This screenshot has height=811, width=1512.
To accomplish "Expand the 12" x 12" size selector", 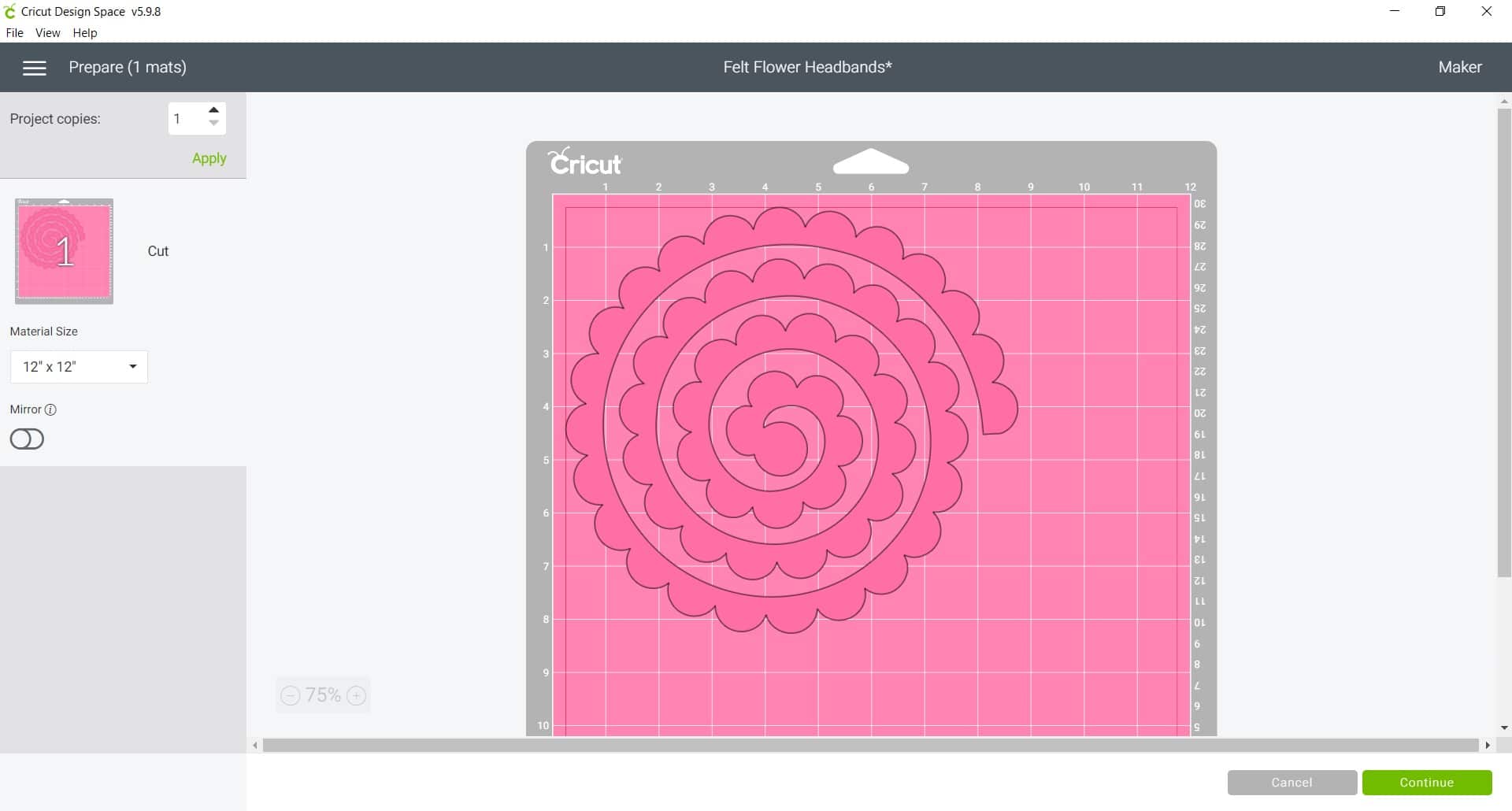I will click(x=78, y=366).
